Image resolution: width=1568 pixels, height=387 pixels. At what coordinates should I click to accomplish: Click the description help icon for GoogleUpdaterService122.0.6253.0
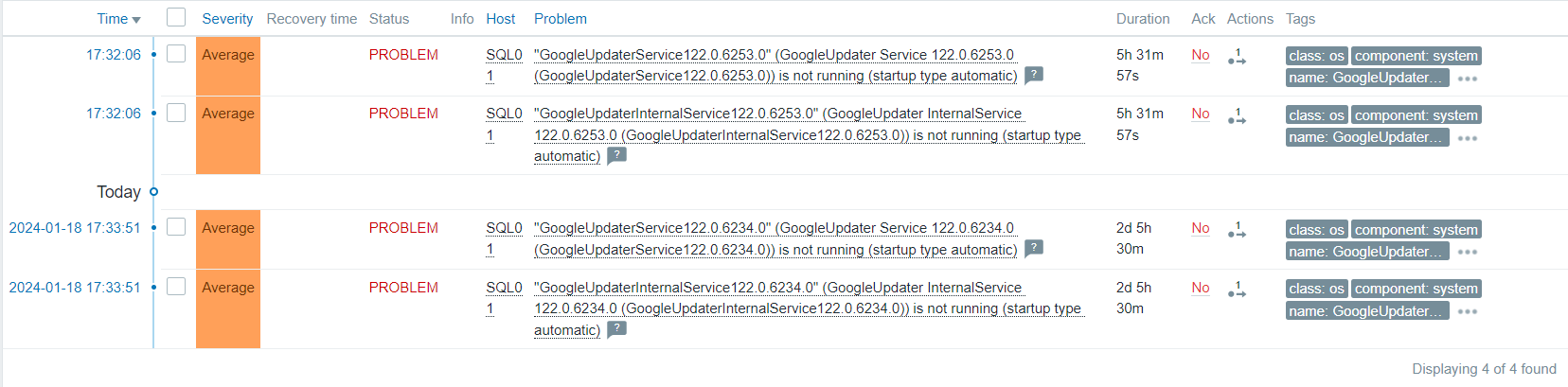pyautogui.click(x=1034, y=75)
